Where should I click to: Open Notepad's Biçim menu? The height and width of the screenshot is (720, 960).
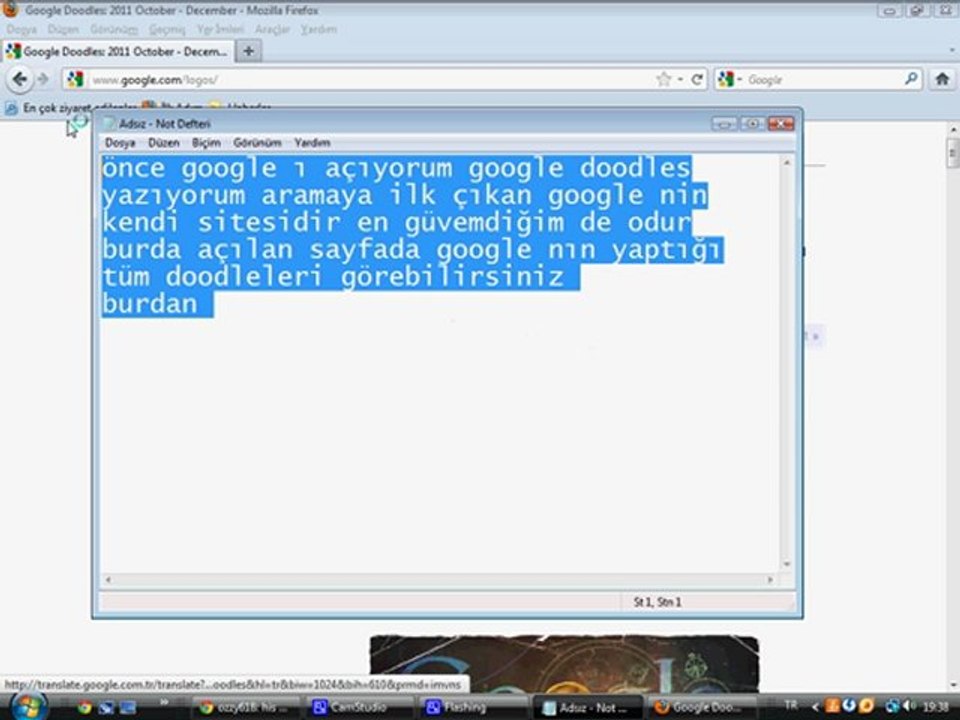(x=206, y=143)
